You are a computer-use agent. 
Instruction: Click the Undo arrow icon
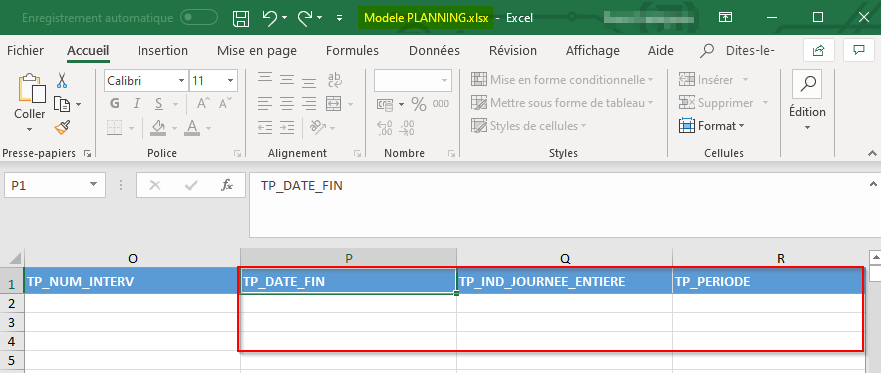pyautogui.click(x=270, y=18)
